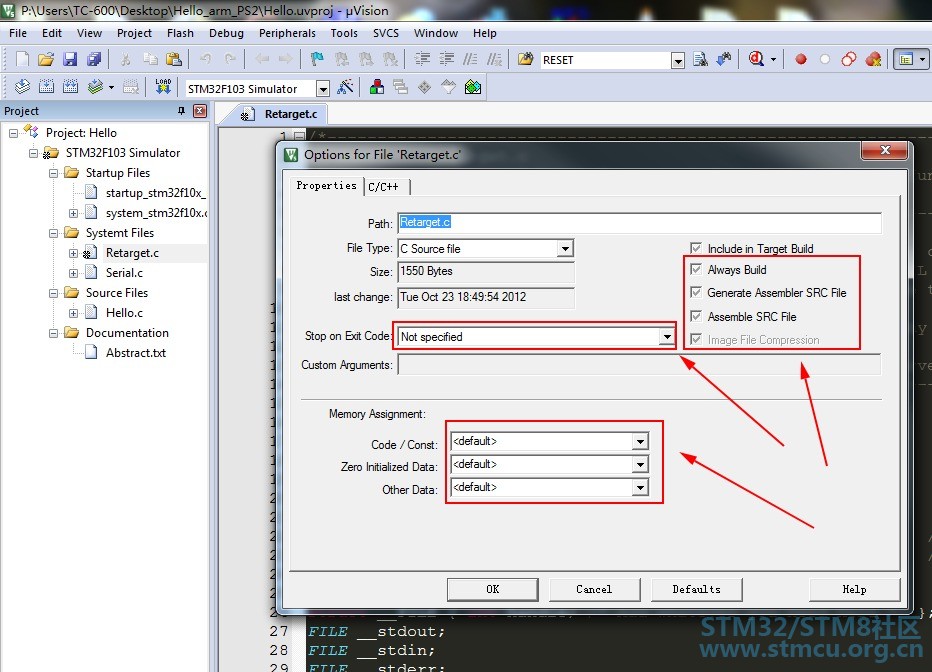Open the Flash menu
This screenshot has width=932, height=672.
tap(180, 33)
